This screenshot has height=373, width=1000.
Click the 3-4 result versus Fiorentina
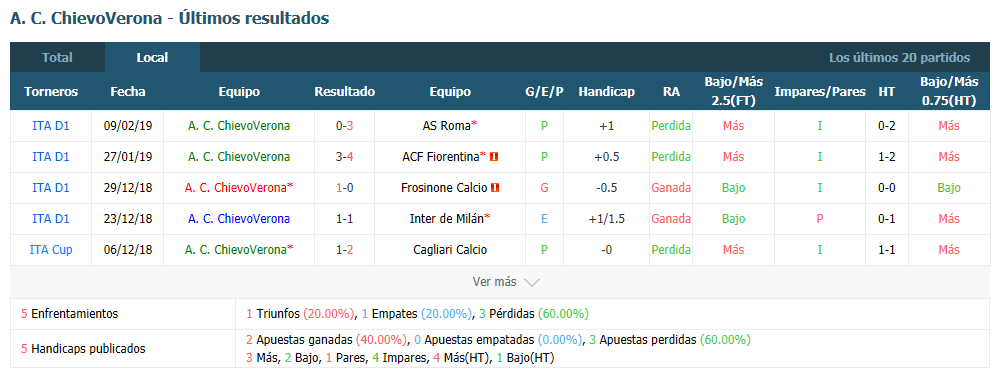(x=344, y=157)
